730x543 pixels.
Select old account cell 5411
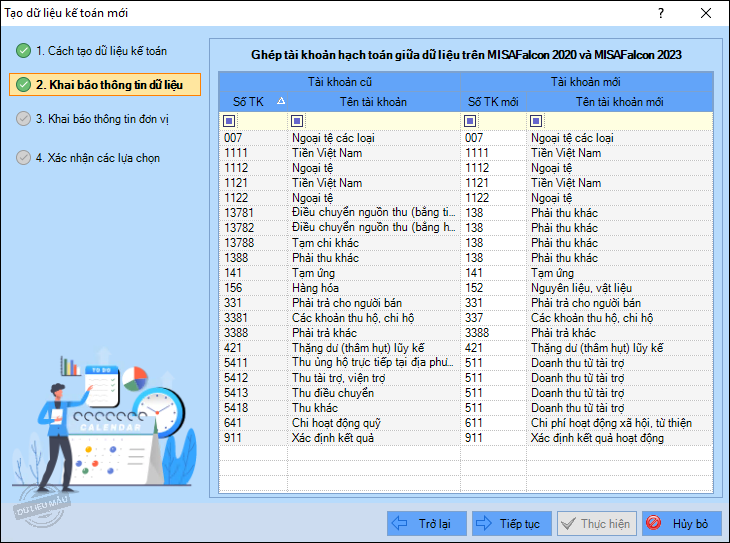pyautogui.click(x=253, y=363)
